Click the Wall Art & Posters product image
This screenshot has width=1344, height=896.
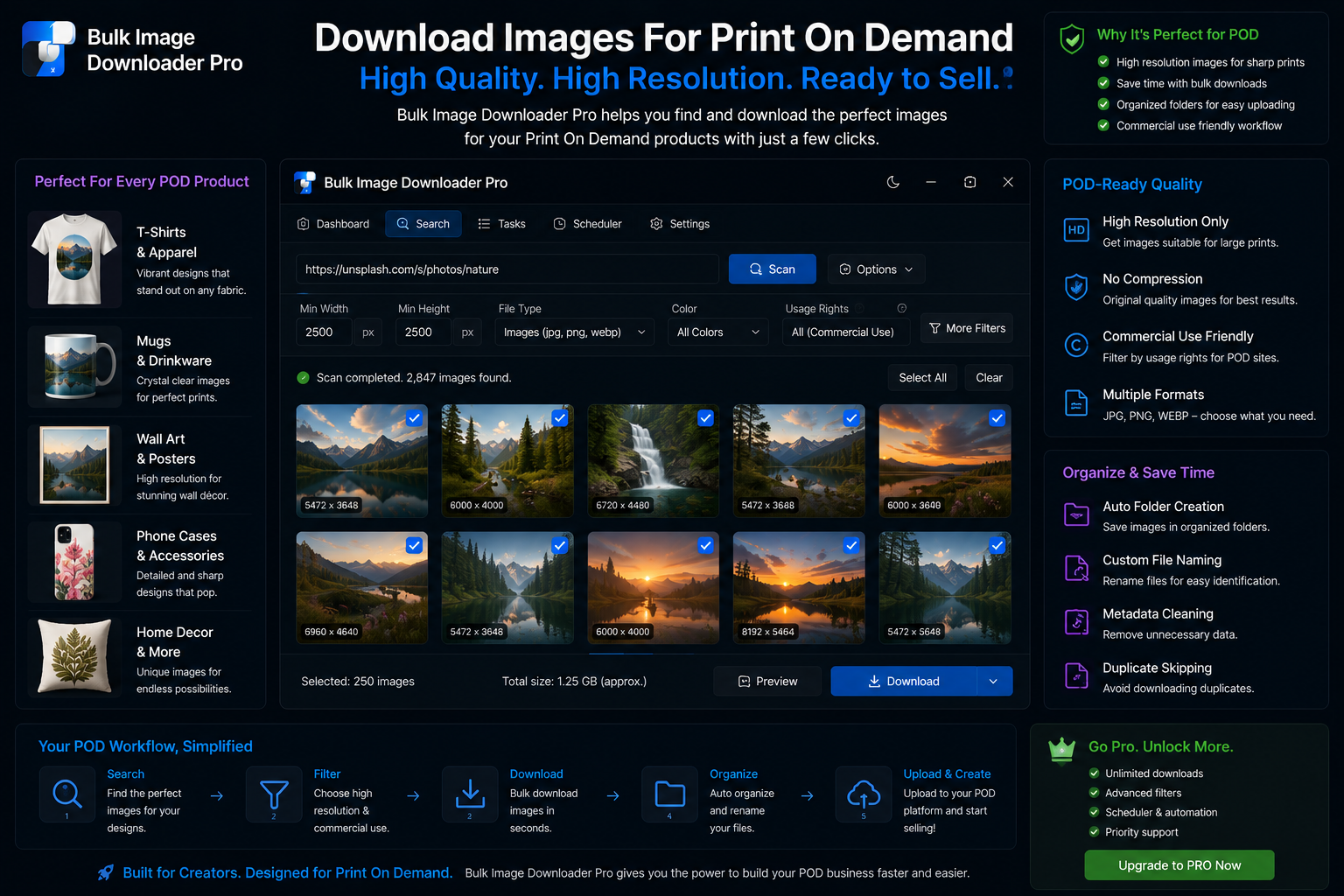pyautogui.click(x=75, y=465)
